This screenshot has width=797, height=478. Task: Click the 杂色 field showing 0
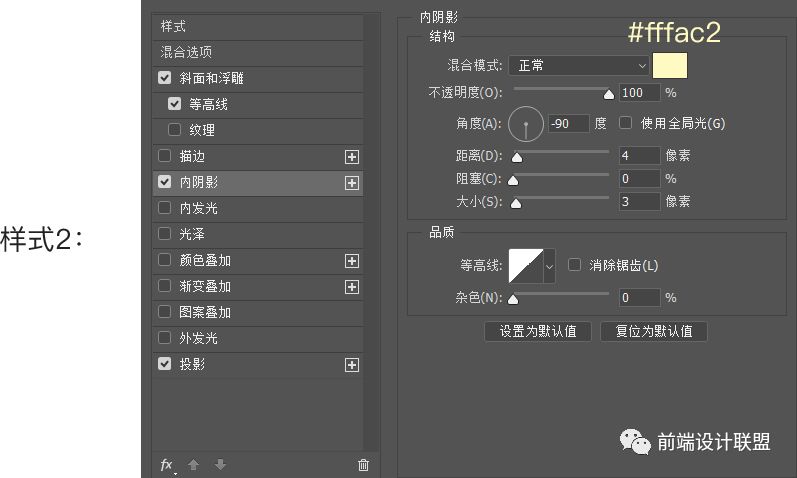coord(639,298)
